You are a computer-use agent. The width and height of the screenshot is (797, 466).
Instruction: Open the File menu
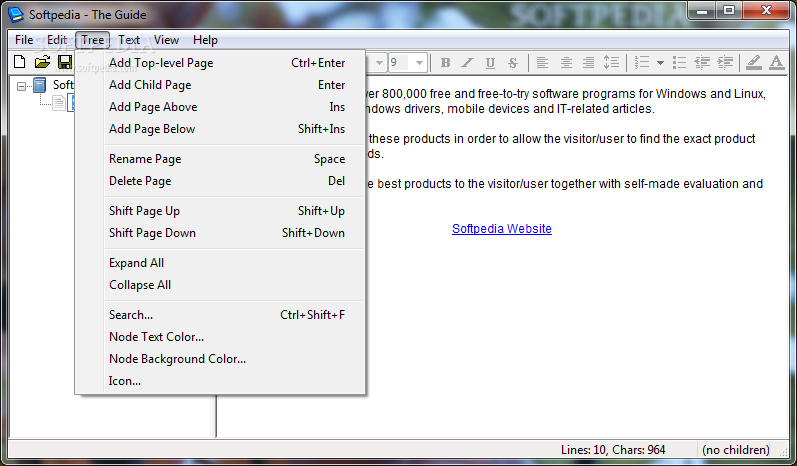click(24, 40)
